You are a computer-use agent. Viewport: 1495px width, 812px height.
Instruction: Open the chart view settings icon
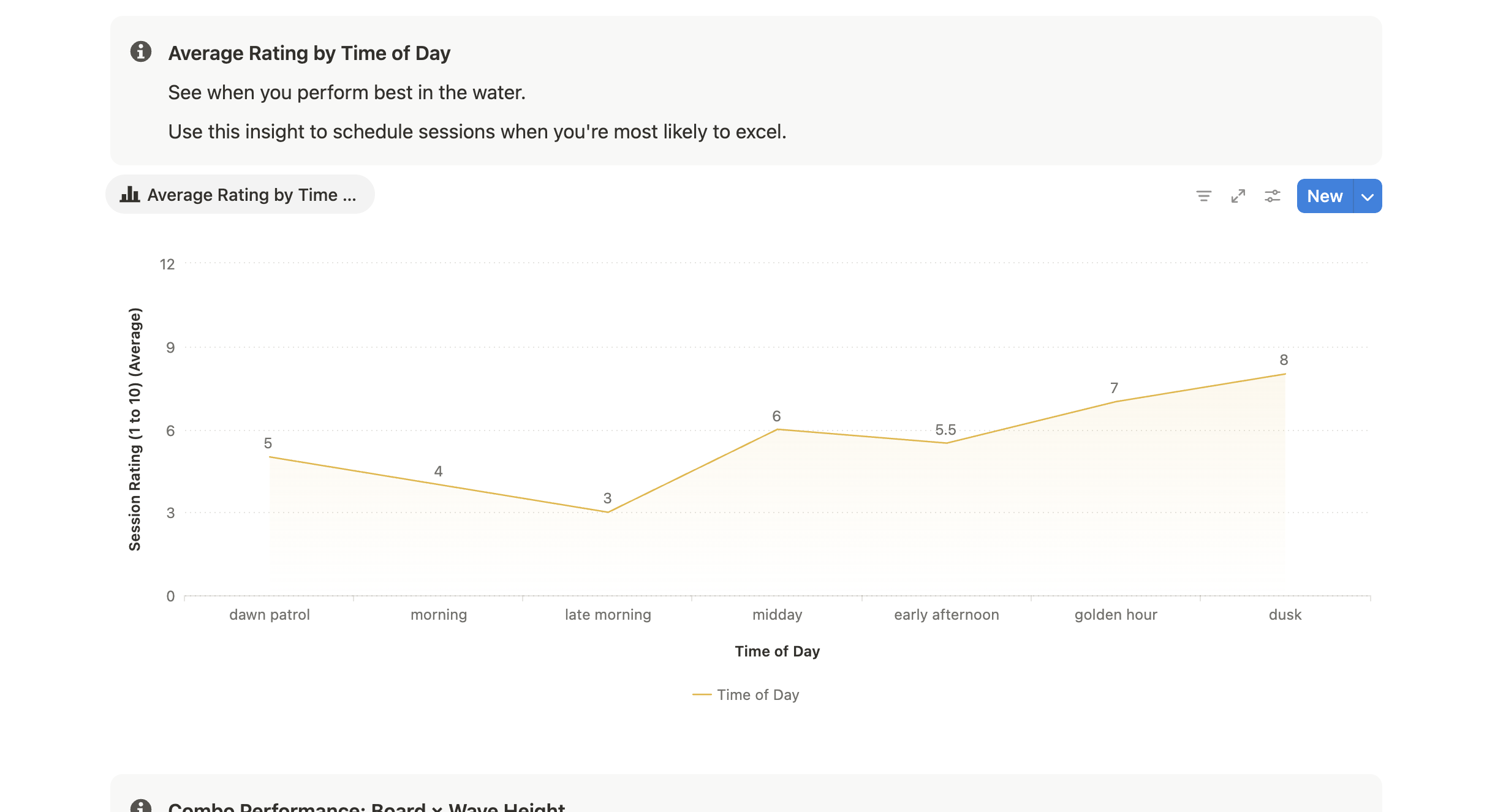point(1272,196)
